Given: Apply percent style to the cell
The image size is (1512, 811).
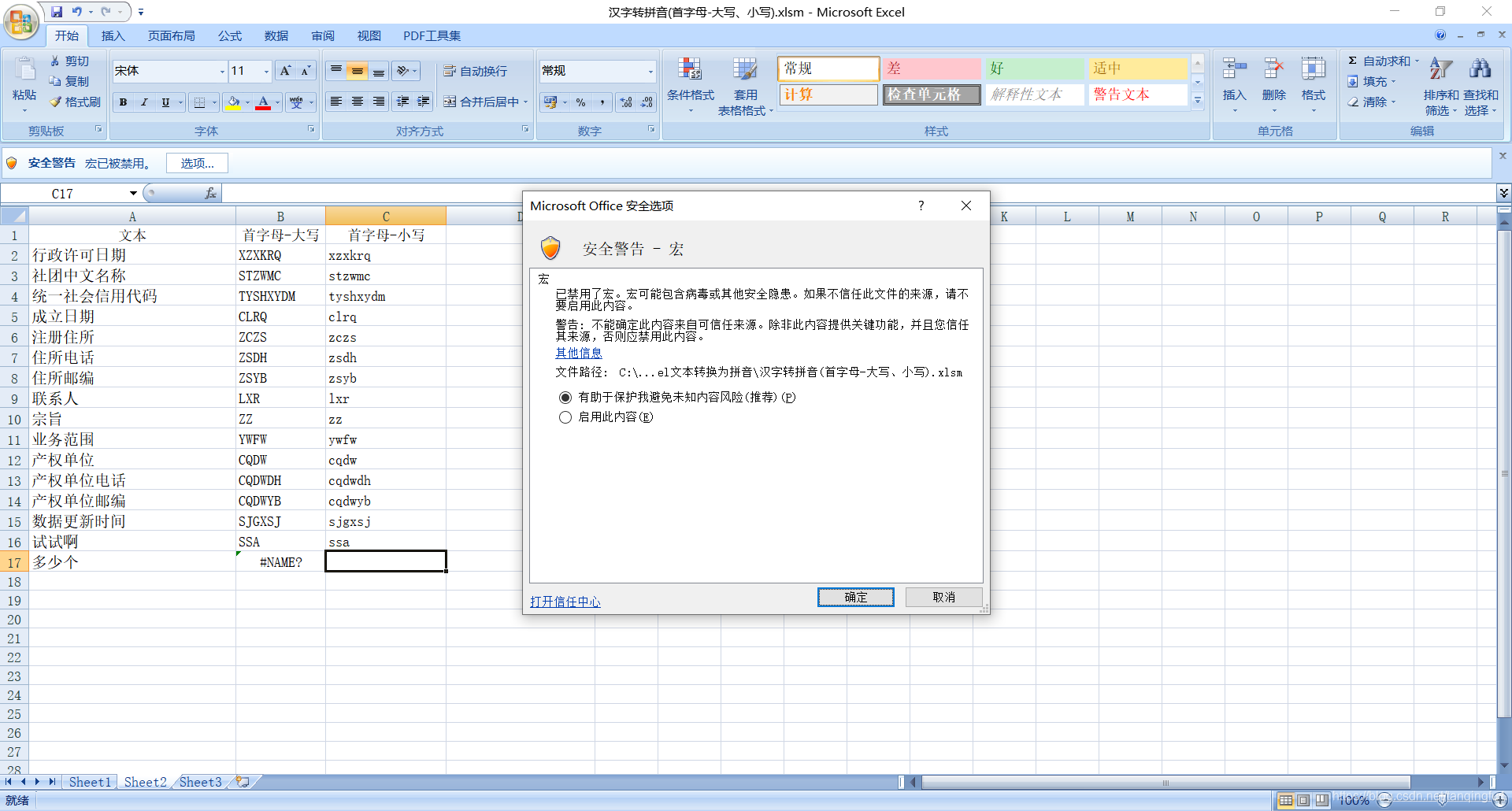Looking at the screenshot, I should tap(580, 102).
